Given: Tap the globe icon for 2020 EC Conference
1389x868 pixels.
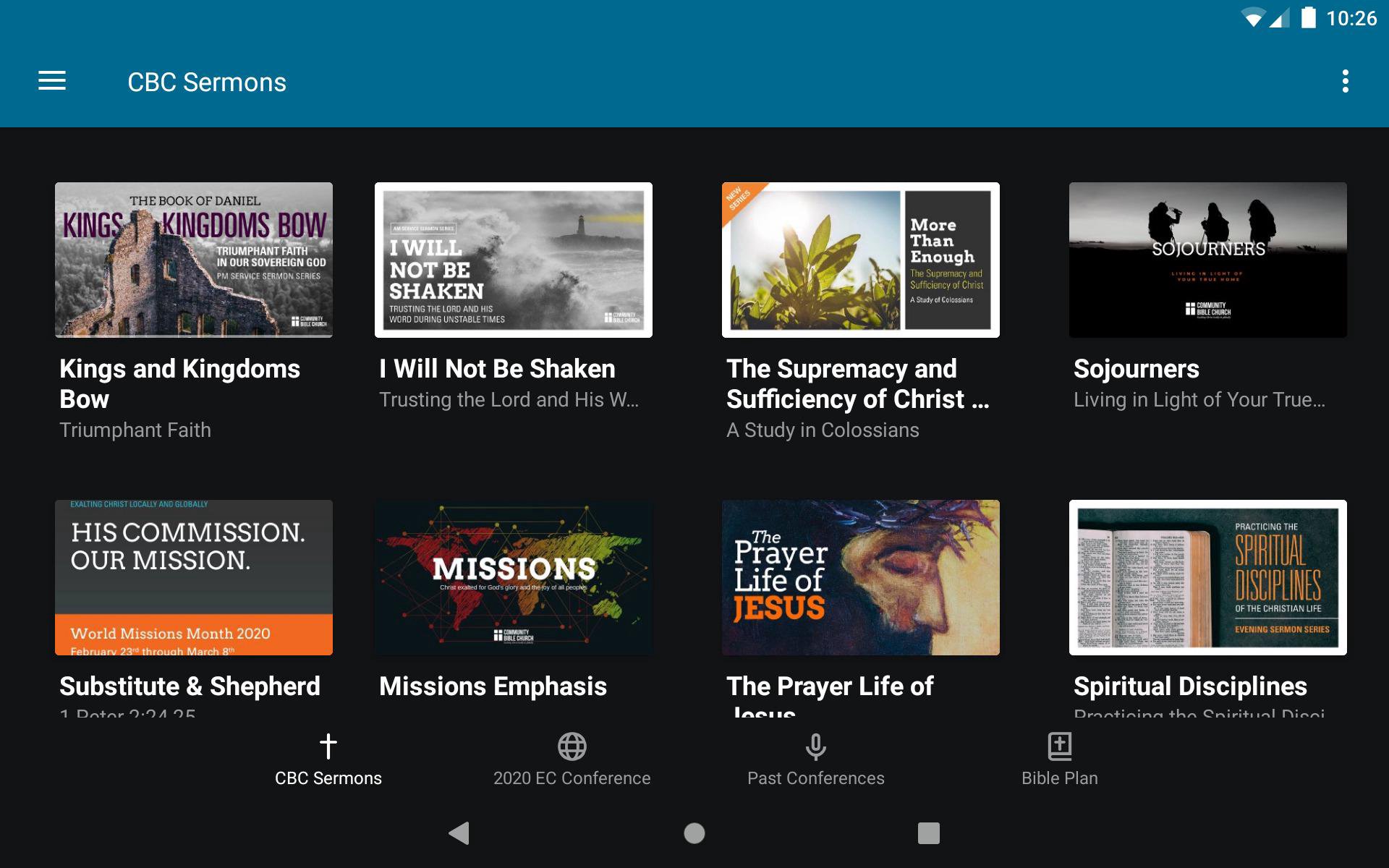Looking at the screenshot, I should (x=572, y=746).
